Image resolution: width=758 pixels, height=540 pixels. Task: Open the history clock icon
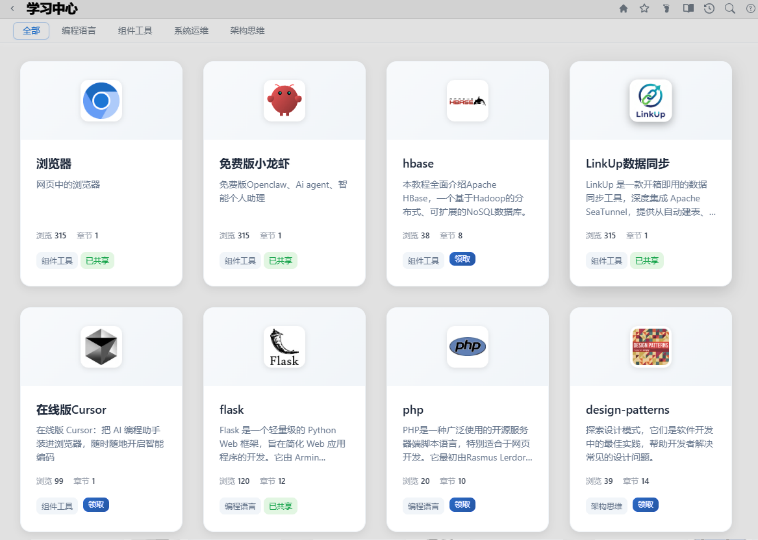coord(709,8)
